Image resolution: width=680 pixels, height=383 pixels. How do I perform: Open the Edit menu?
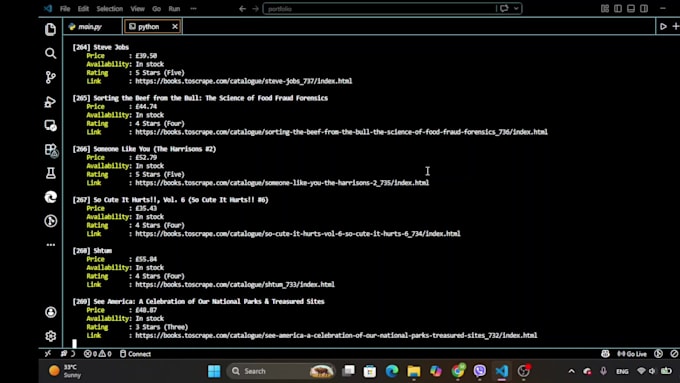[83, 9]
